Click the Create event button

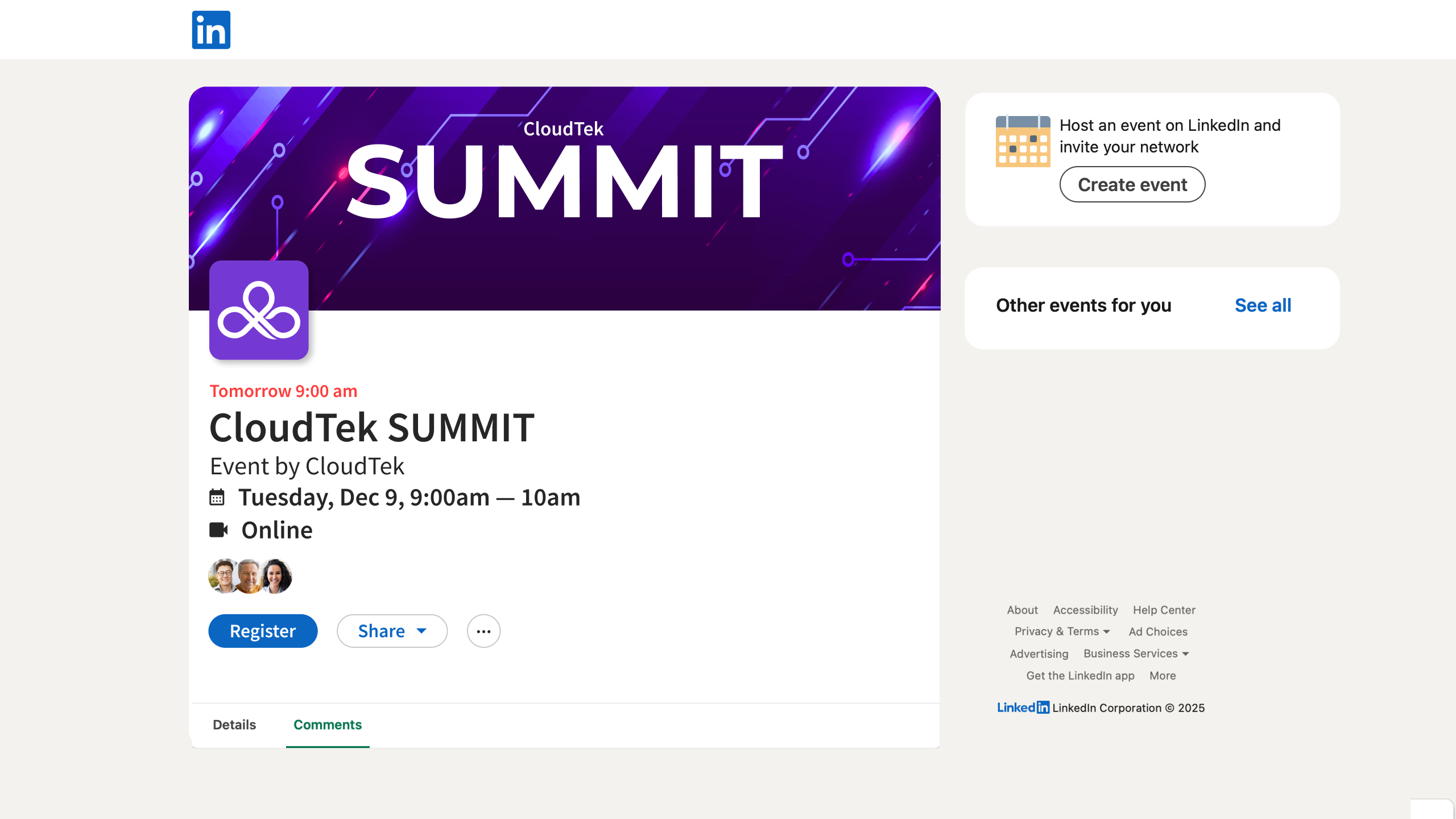(x=1132, y=184)
